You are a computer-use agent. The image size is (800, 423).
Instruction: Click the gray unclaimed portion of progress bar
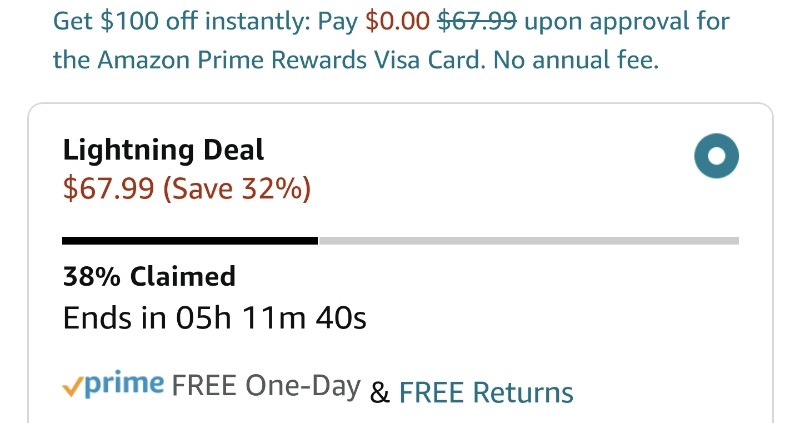click(x=529, y=241)
